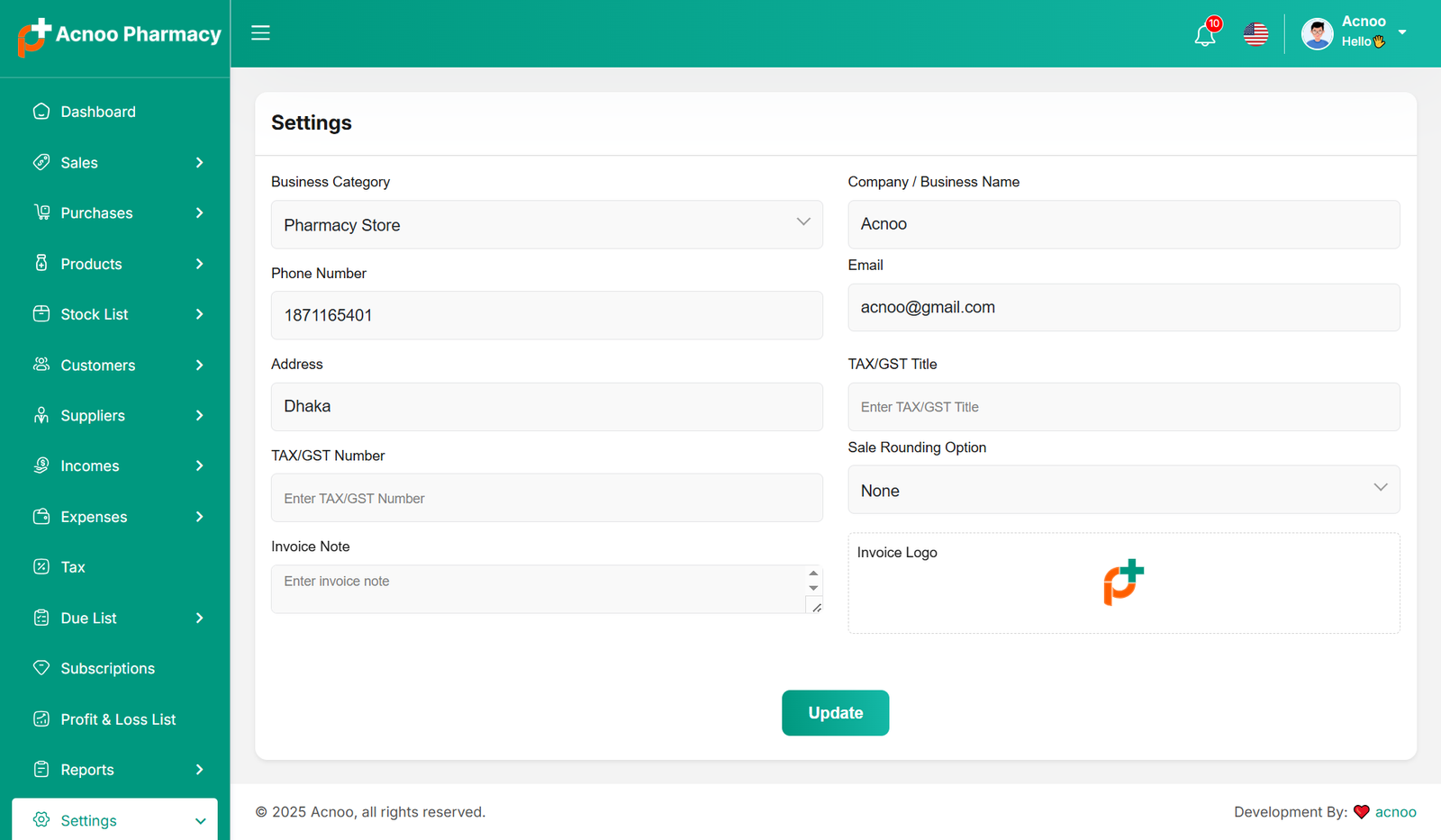Click the invoice note scroll down arrow
This screenshot has height=840, width=1441.
(x=813, y=588)
